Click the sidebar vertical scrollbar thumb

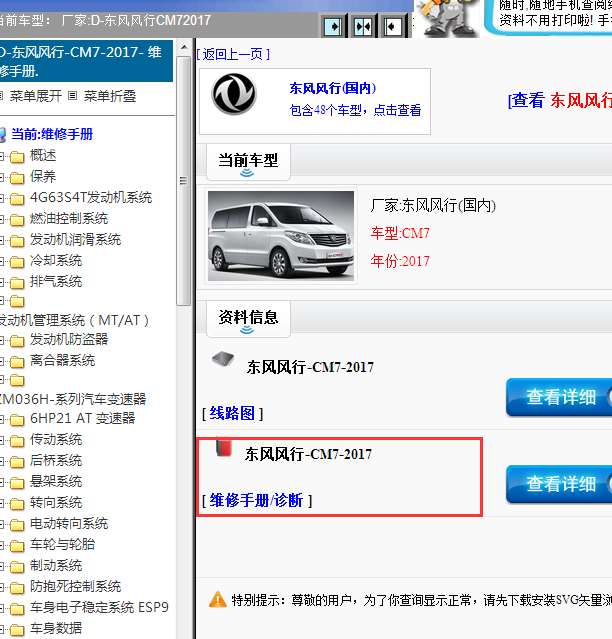tap(183, 181)
